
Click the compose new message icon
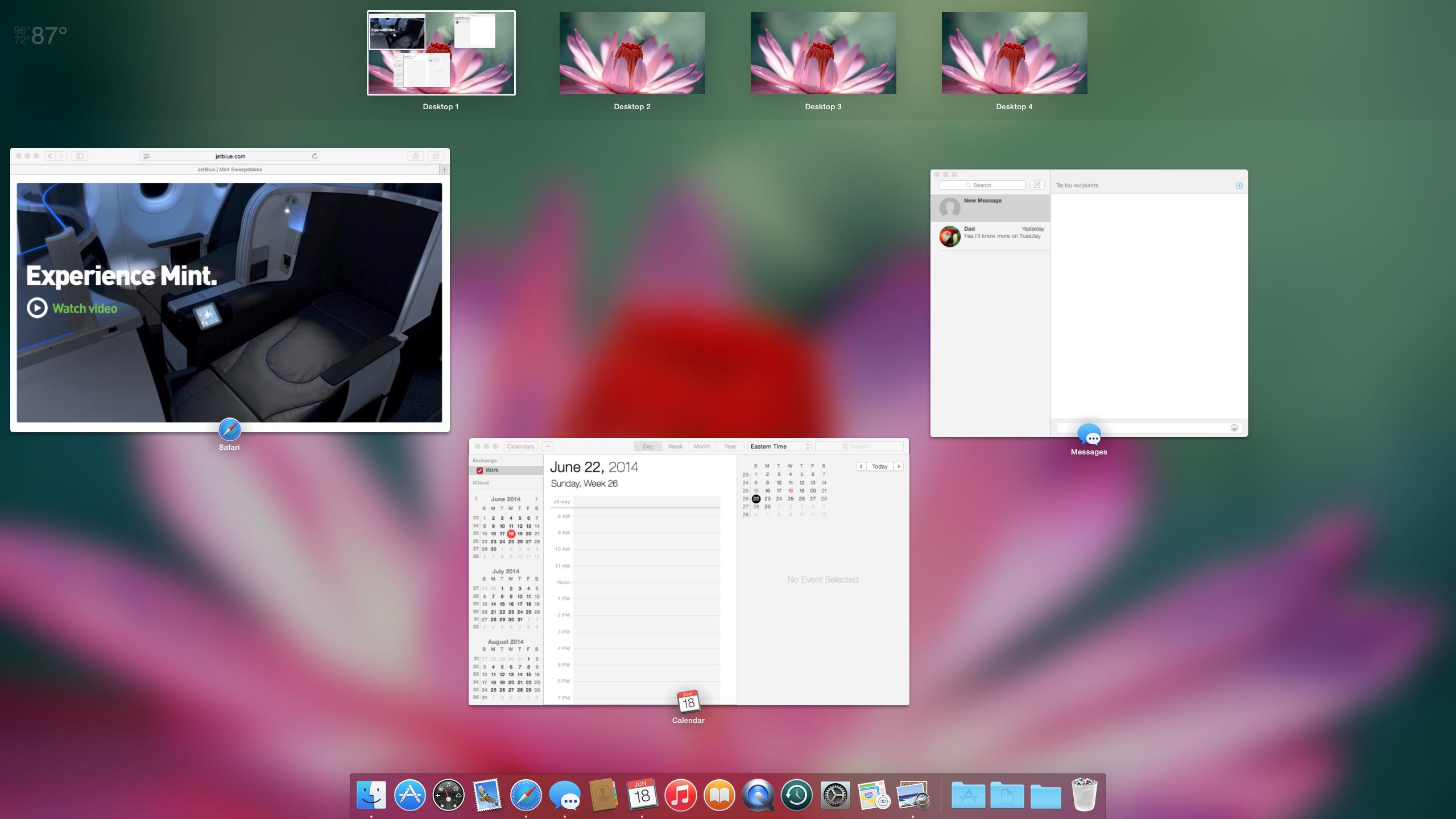pos(1037,185)
